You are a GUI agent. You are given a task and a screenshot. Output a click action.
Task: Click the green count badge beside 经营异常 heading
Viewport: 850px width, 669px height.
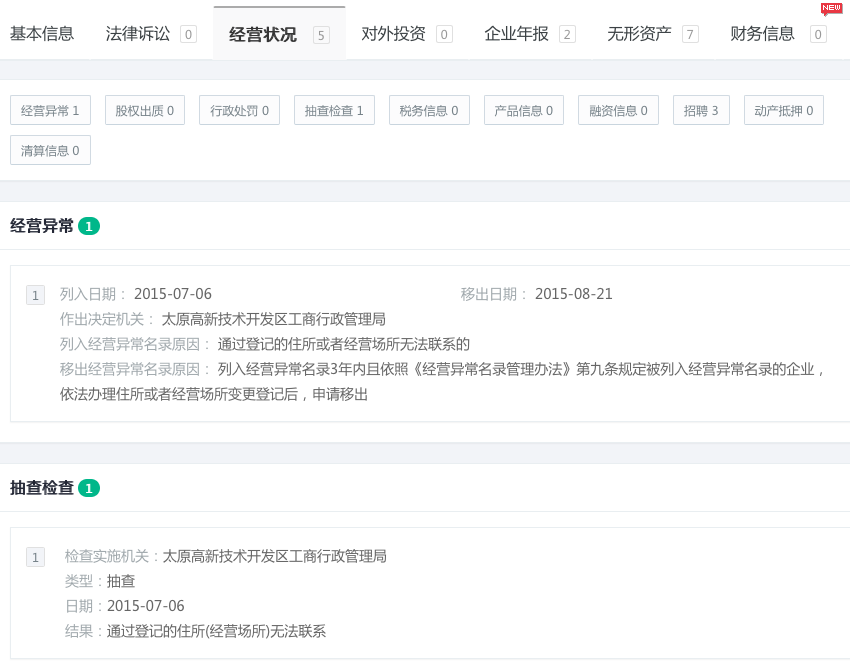pyautogui.click(x=89, y=227)
